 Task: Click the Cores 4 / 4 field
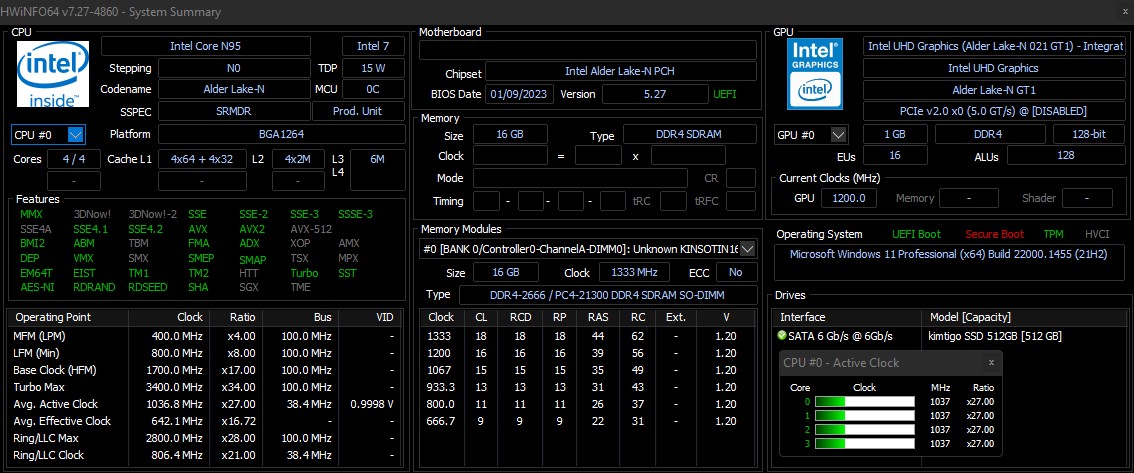tap(74, 159)
